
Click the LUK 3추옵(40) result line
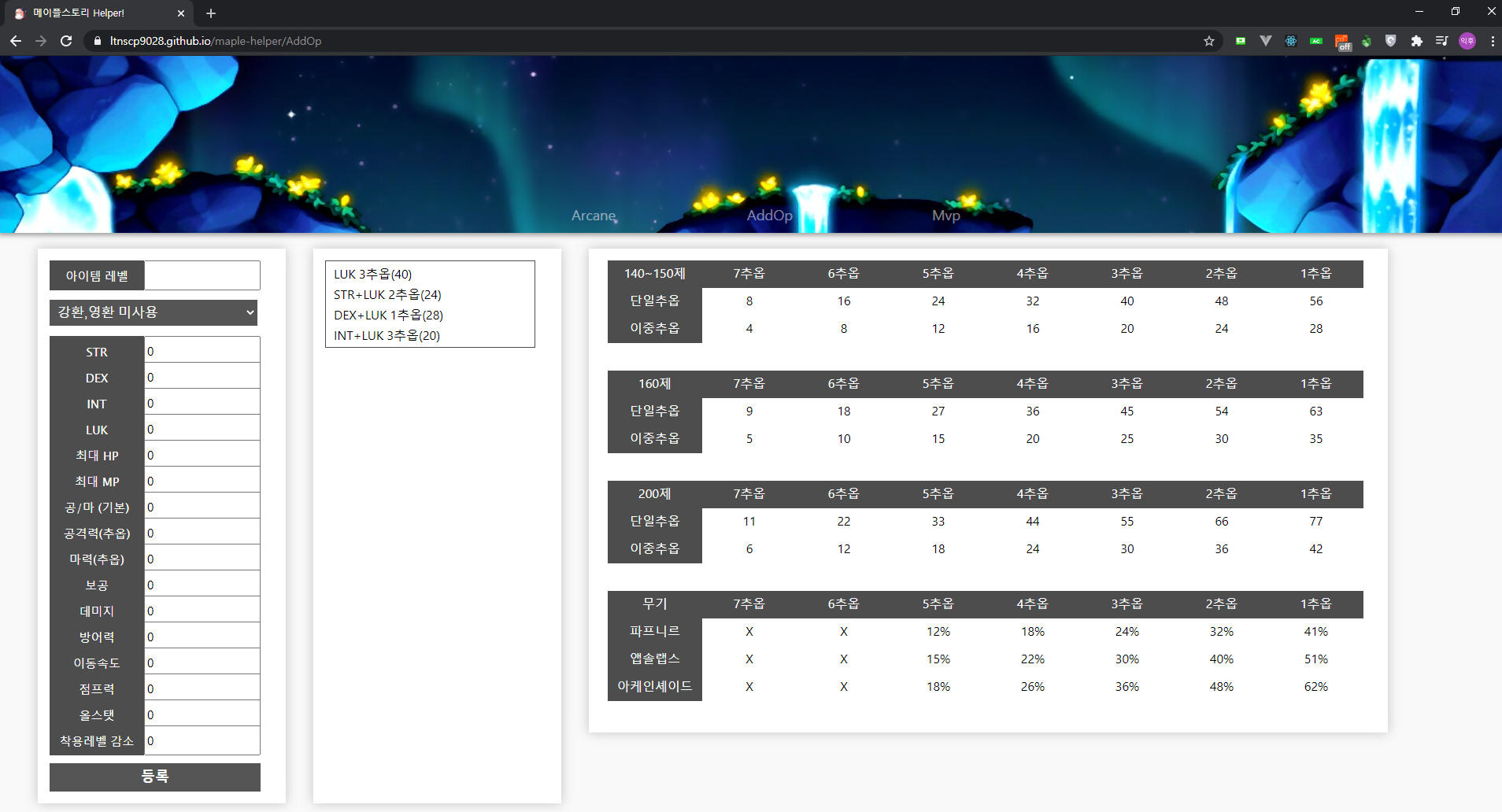point(373,274)
